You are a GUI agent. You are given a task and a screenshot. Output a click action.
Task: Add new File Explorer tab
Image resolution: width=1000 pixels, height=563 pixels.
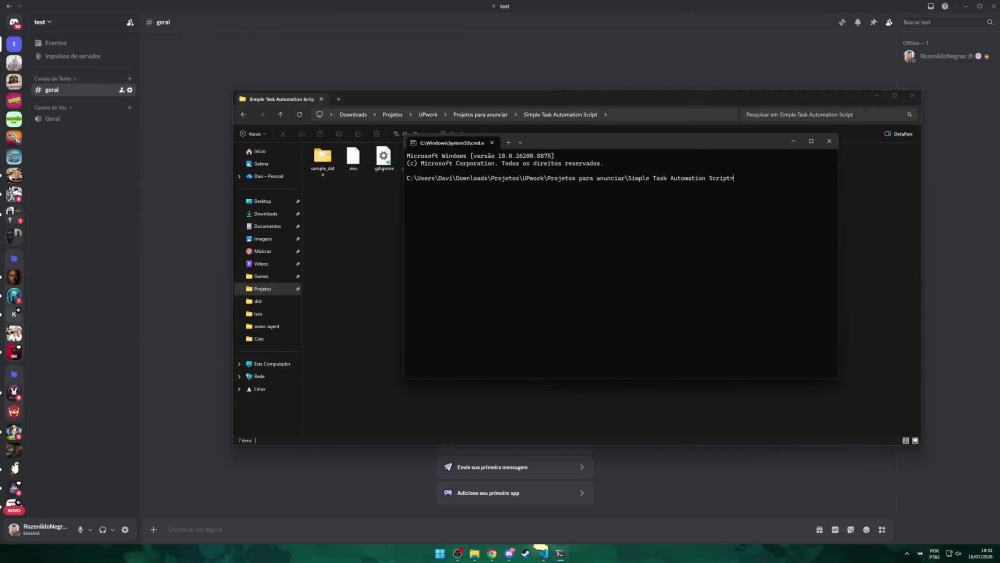338,99
